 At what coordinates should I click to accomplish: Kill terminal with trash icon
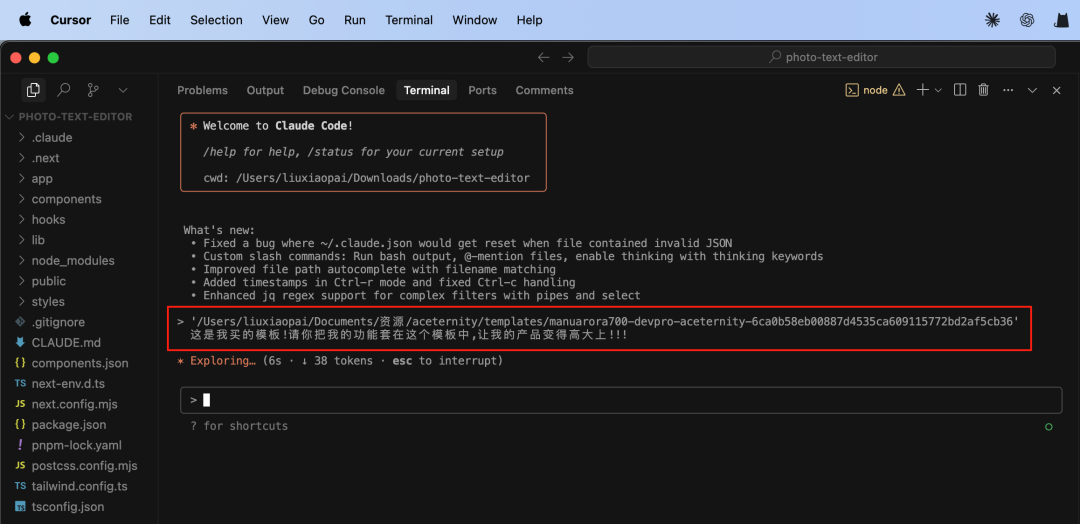point(984,90)
